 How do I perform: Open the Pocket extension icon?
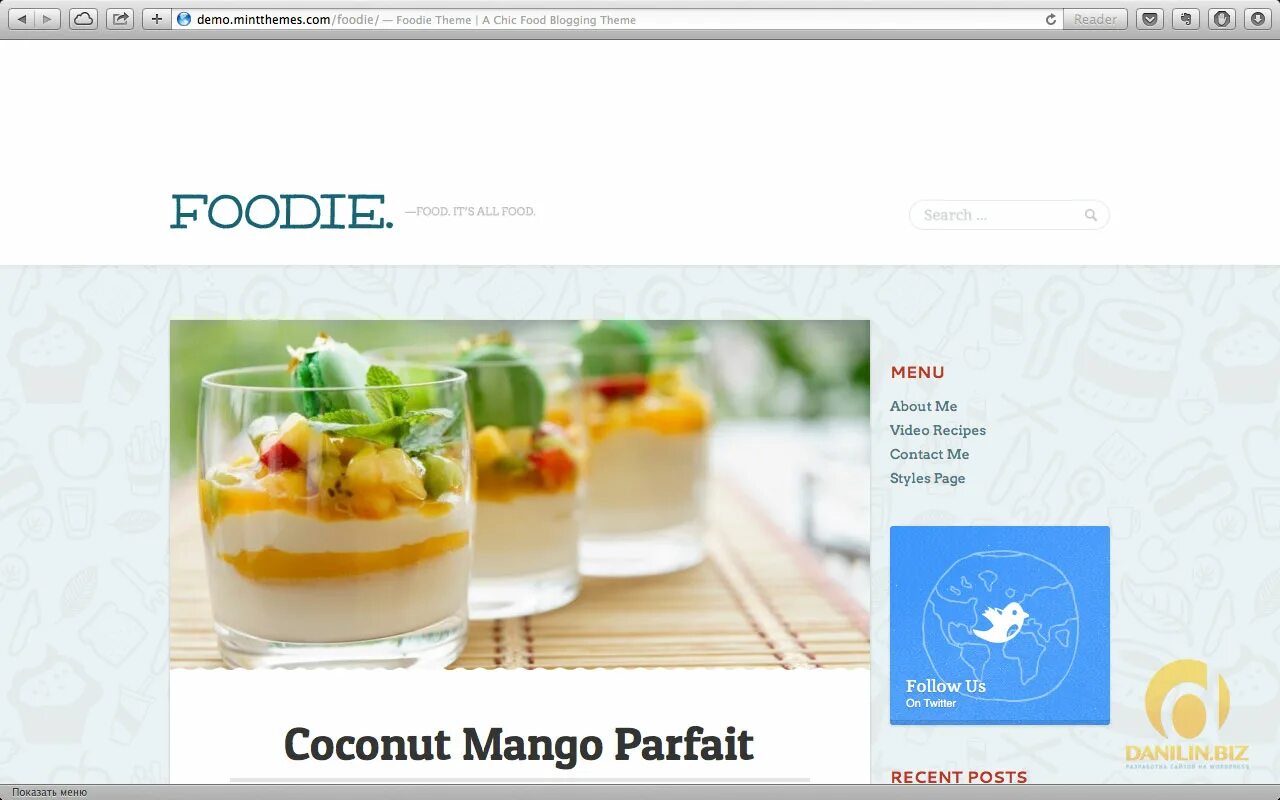(1151, 19)
